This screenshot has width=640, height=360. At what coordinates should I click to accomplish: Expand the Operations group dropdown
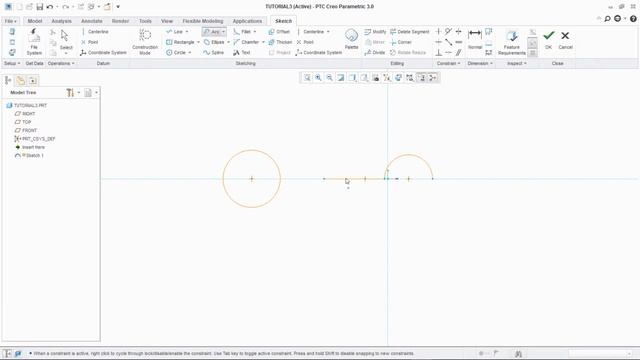[x=61, y=63]
